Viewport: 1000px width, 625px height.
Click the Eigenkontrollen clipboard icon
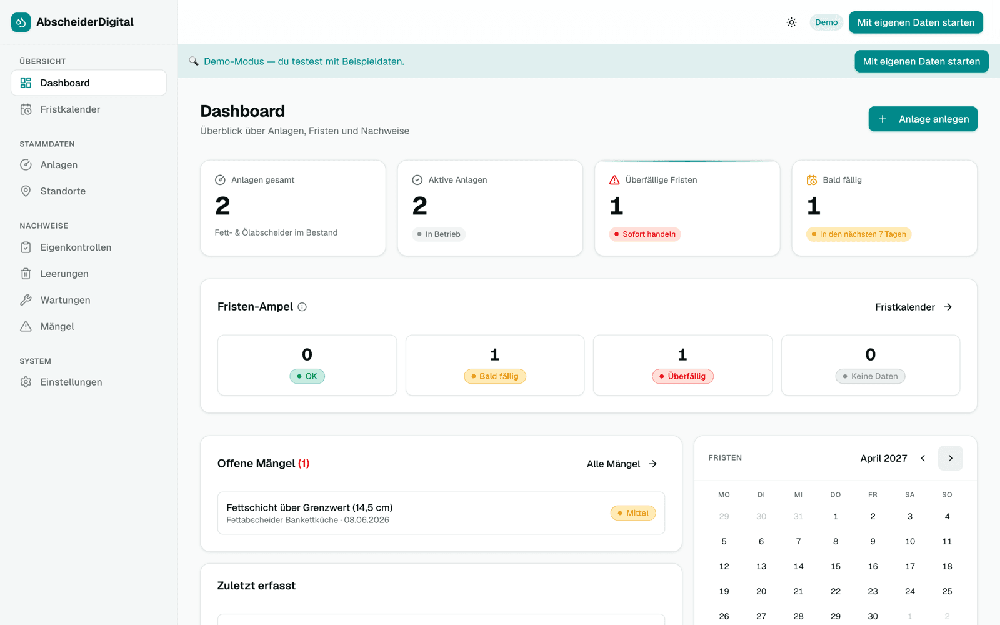point(26,247)
